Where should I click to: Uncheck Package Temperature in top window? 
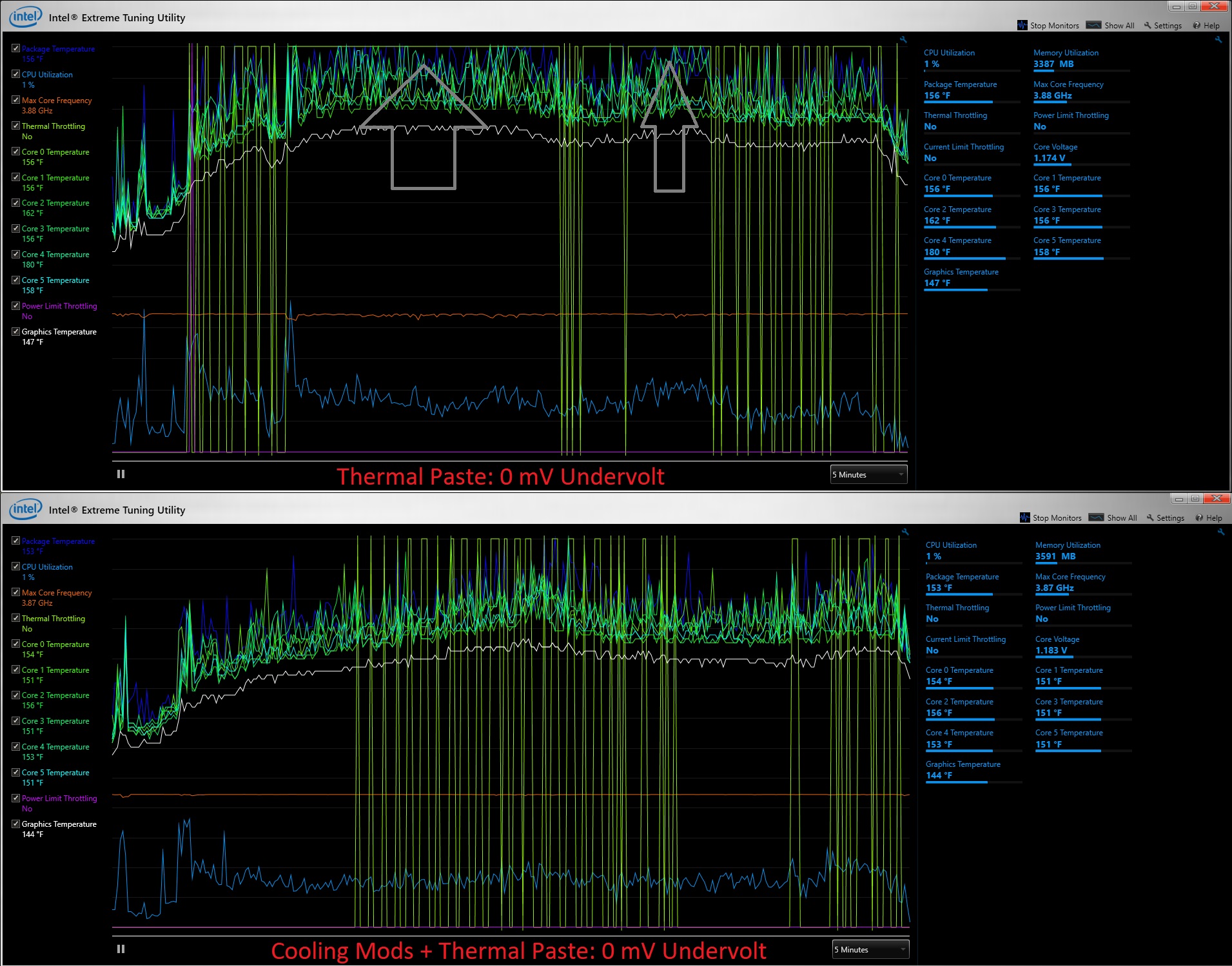[x=16, y=48]
